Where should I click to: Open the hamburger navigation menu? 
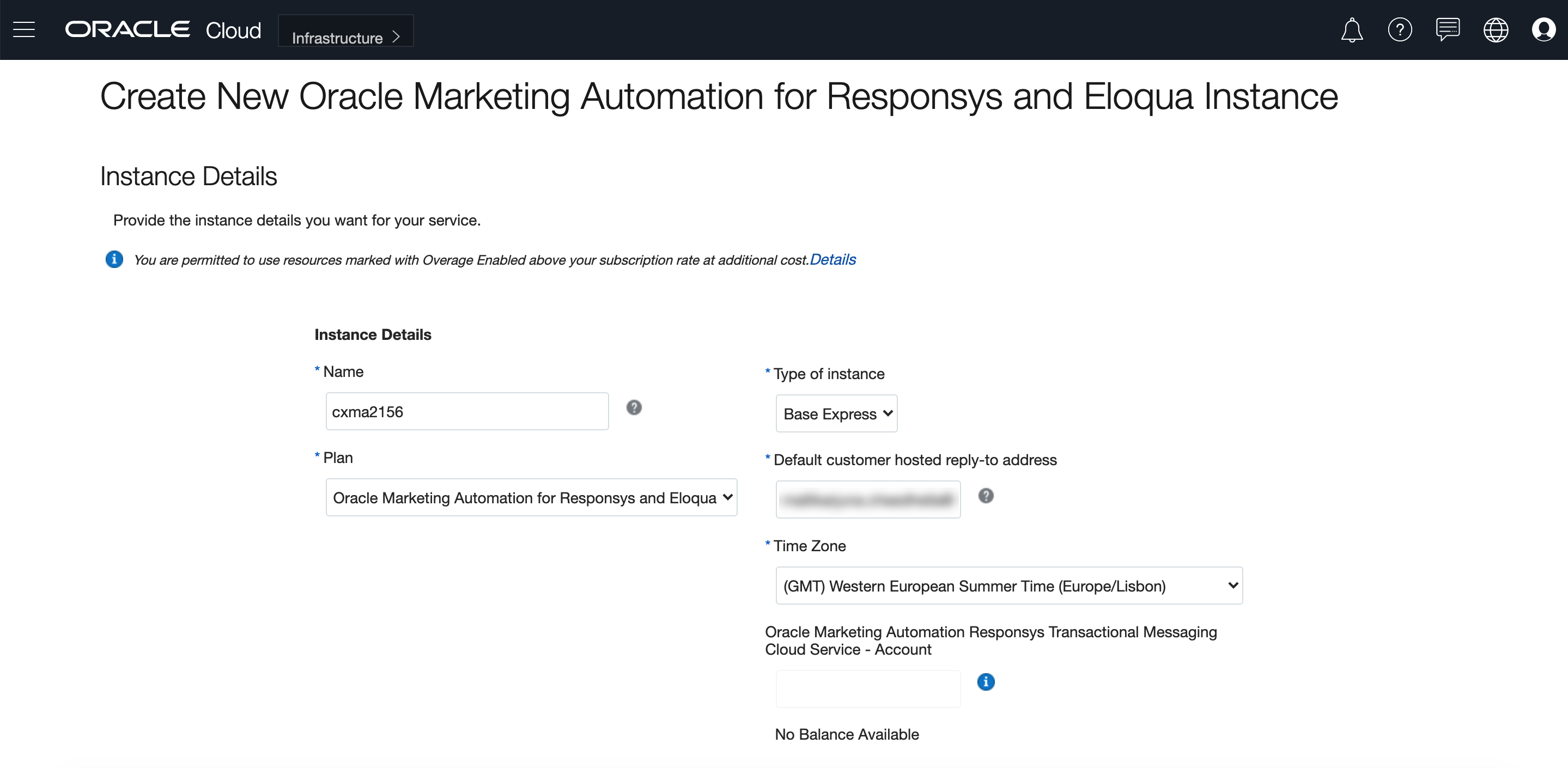pos(24,30)
